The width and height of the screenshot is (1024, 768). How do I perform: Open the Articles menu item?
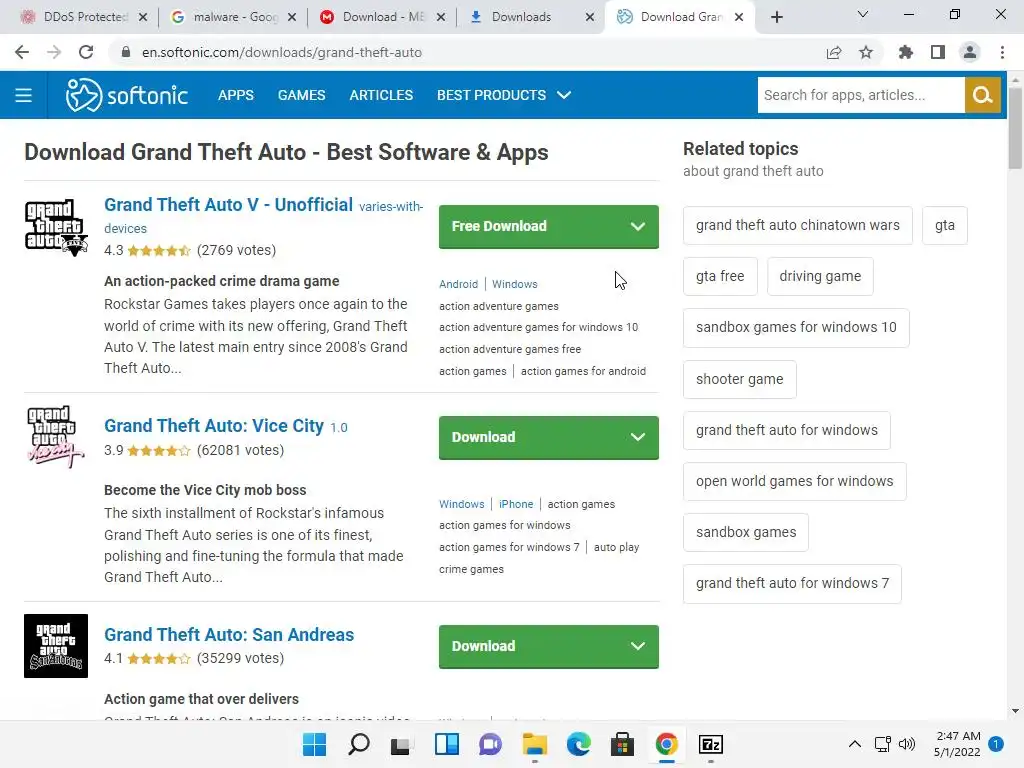tap(381, 95)
